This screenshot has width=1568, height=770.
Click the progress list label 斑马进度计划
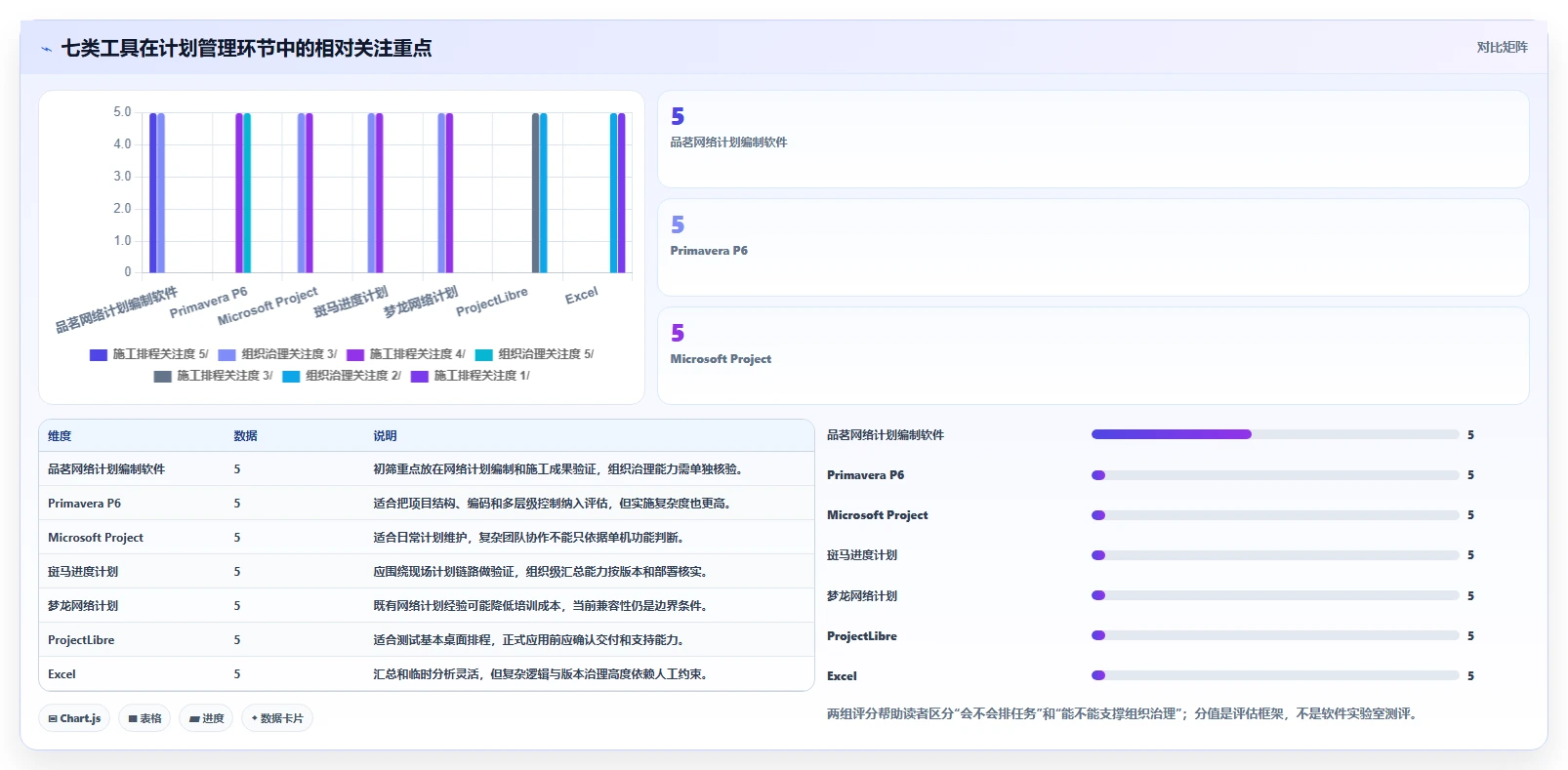[862, 555]
